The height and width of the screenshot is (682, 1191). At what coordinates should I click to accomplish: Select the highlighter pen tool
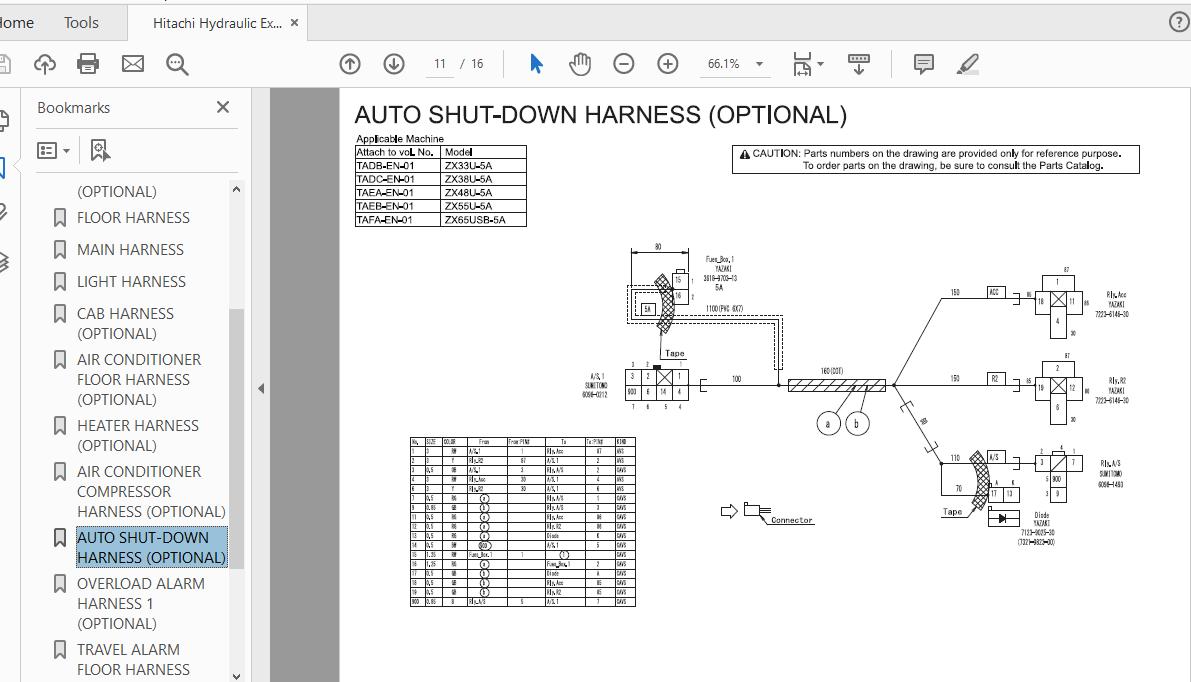coord(968,64)
